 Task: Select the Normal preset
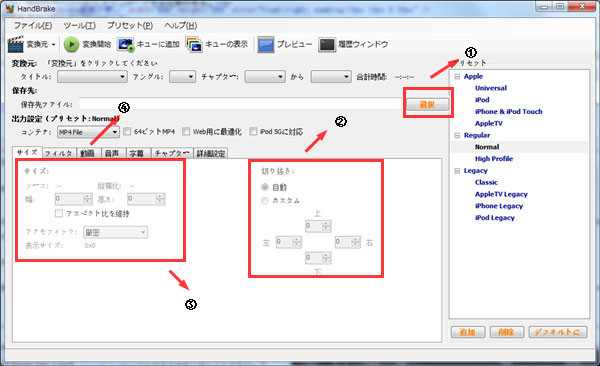487,147
